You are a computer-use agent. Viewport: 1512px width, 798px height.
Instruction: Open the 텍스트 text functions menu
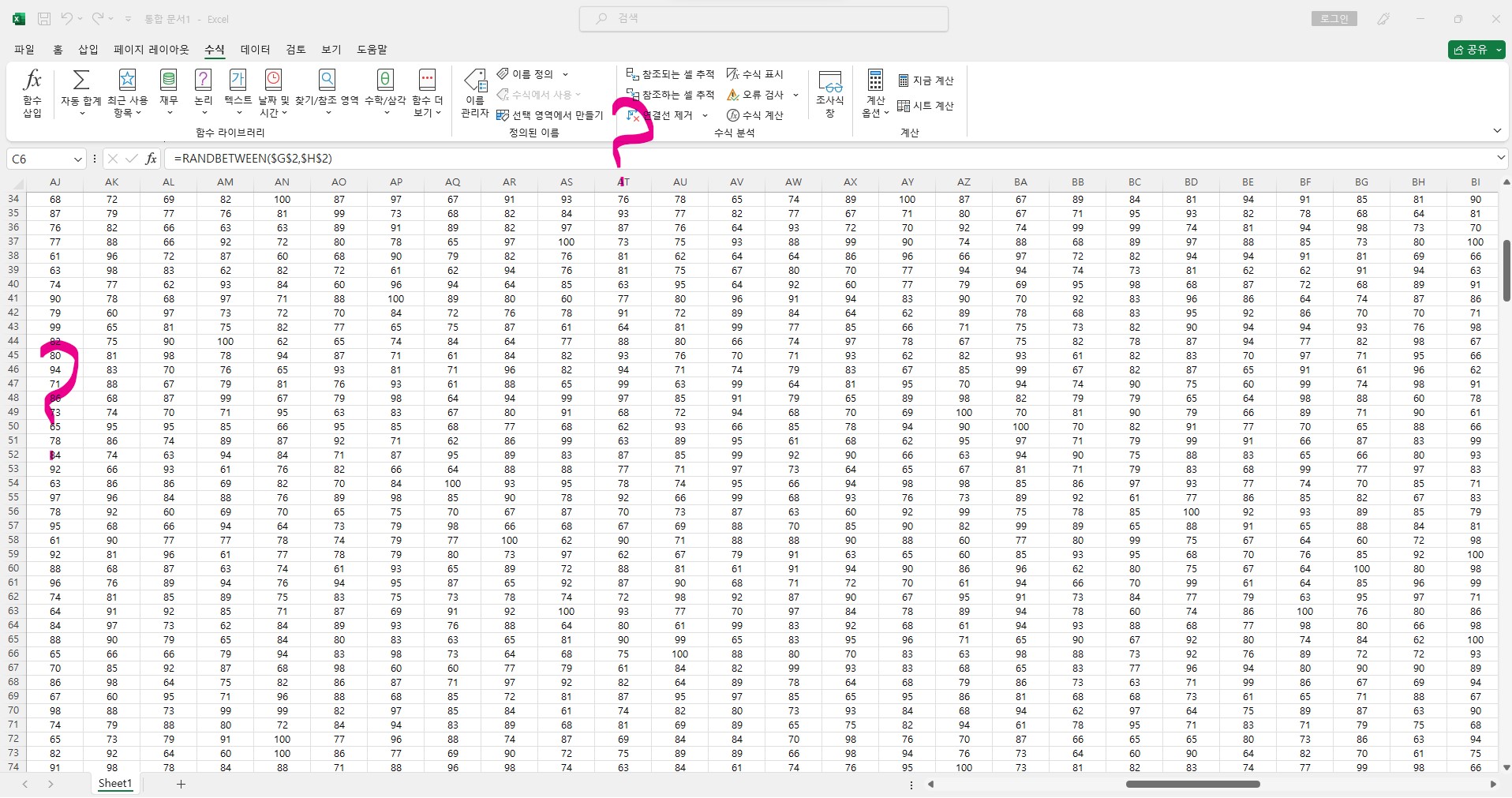coord(238,93)
